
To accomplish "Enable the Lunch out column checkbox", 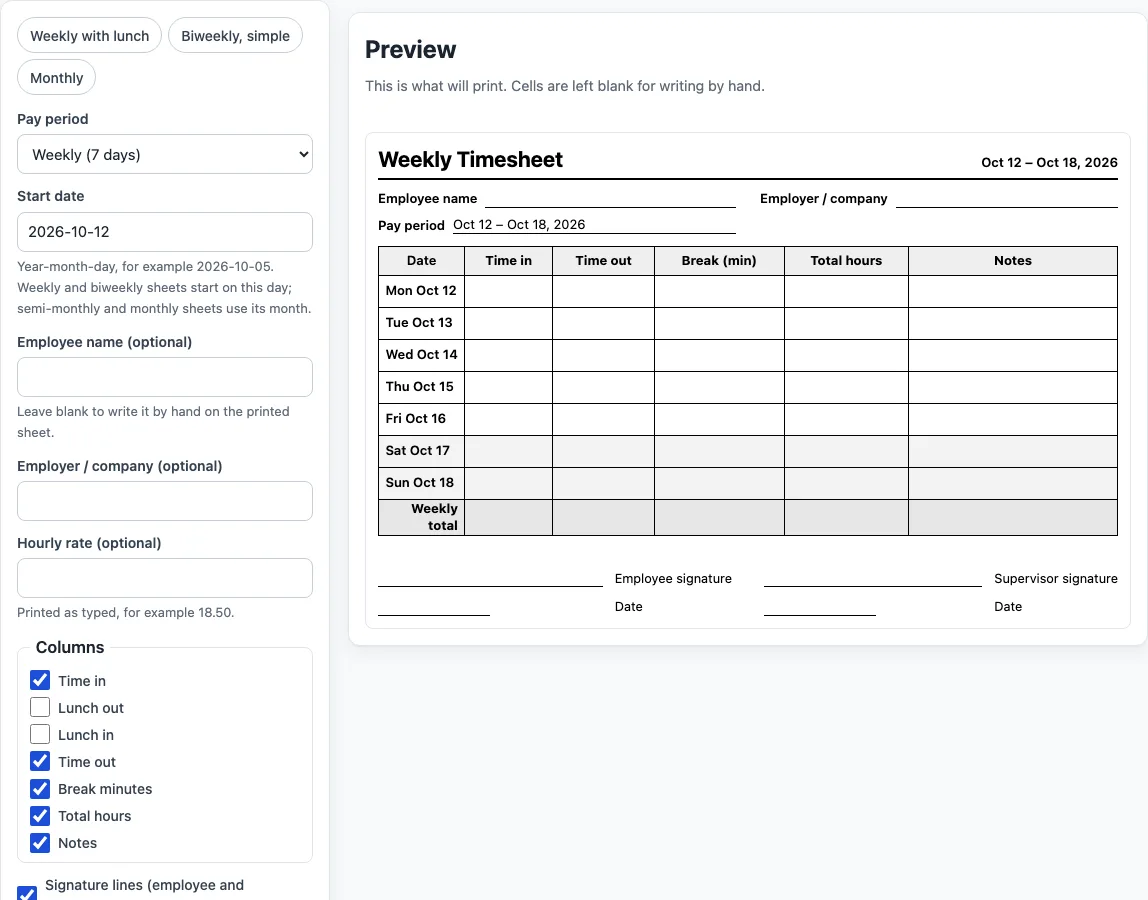I will click(x=40, y=707).
